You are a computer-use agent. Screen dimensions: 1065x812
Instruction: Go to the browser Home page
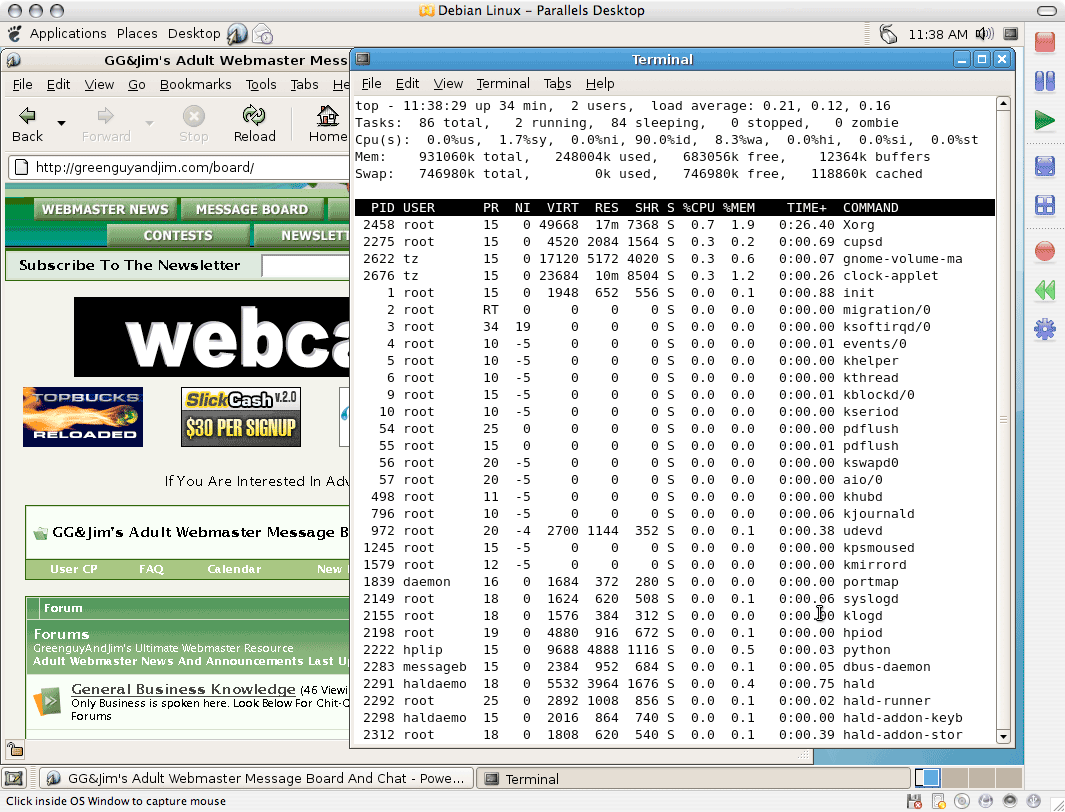pos(327,124)
